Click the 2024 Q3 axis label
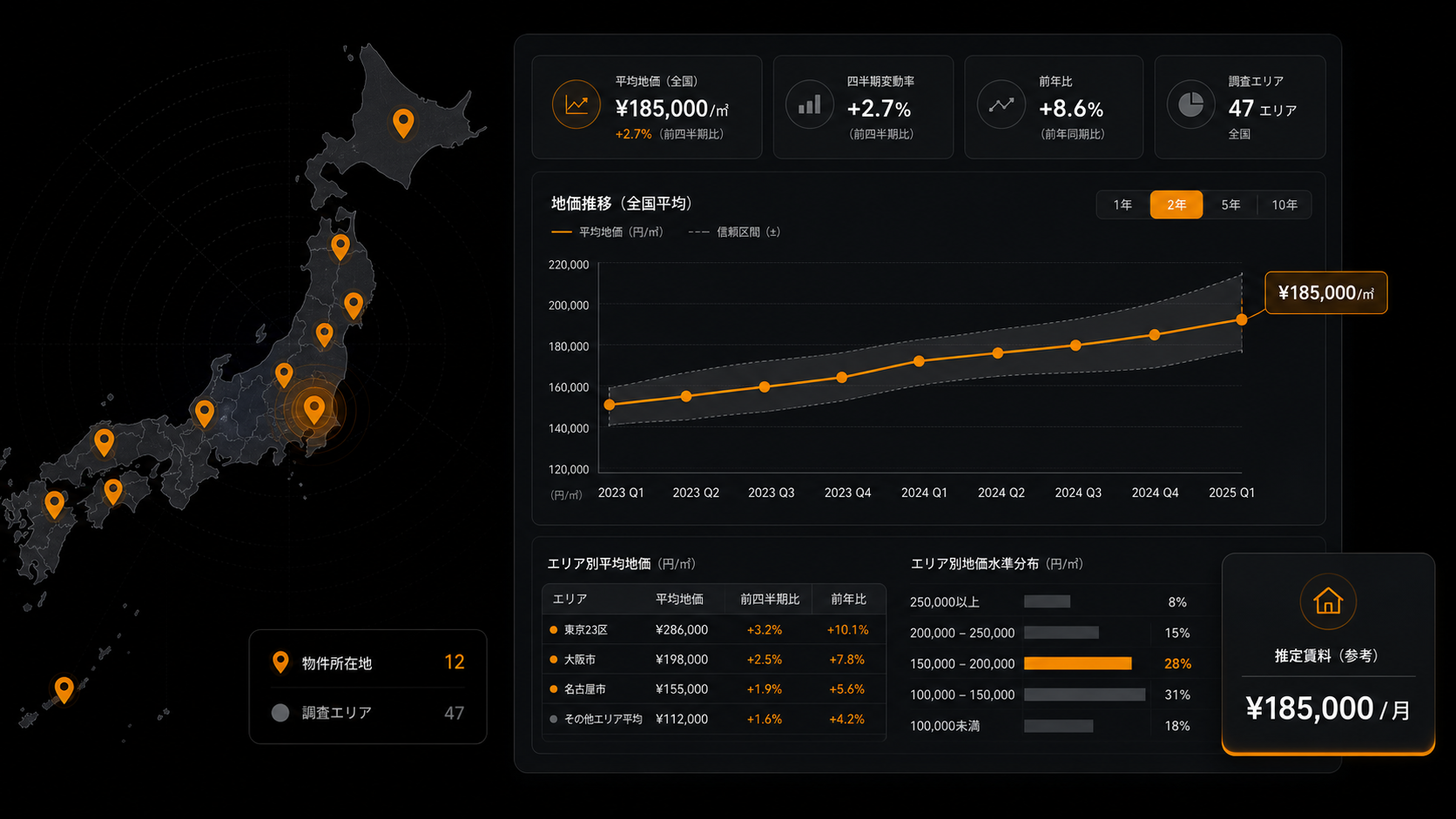1456x819 pixels. (x=1078, y=493)
